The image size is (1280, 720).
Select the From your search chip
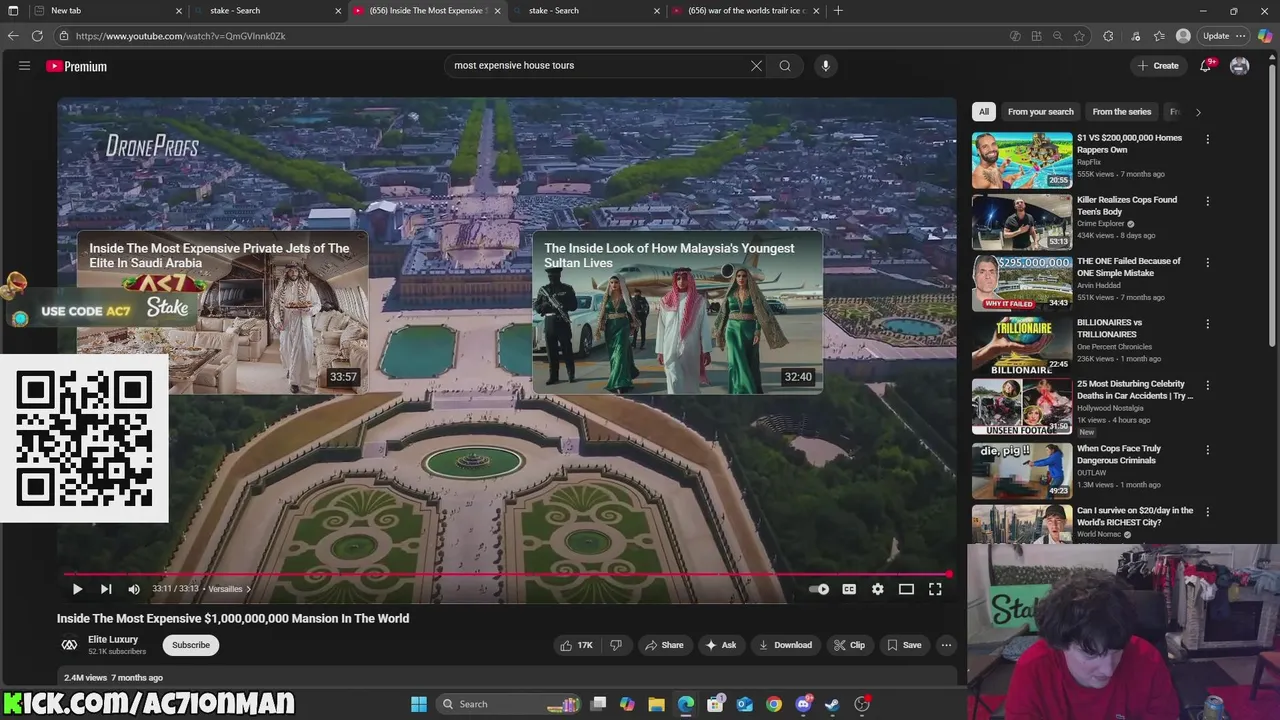[x=1040, y=112]
